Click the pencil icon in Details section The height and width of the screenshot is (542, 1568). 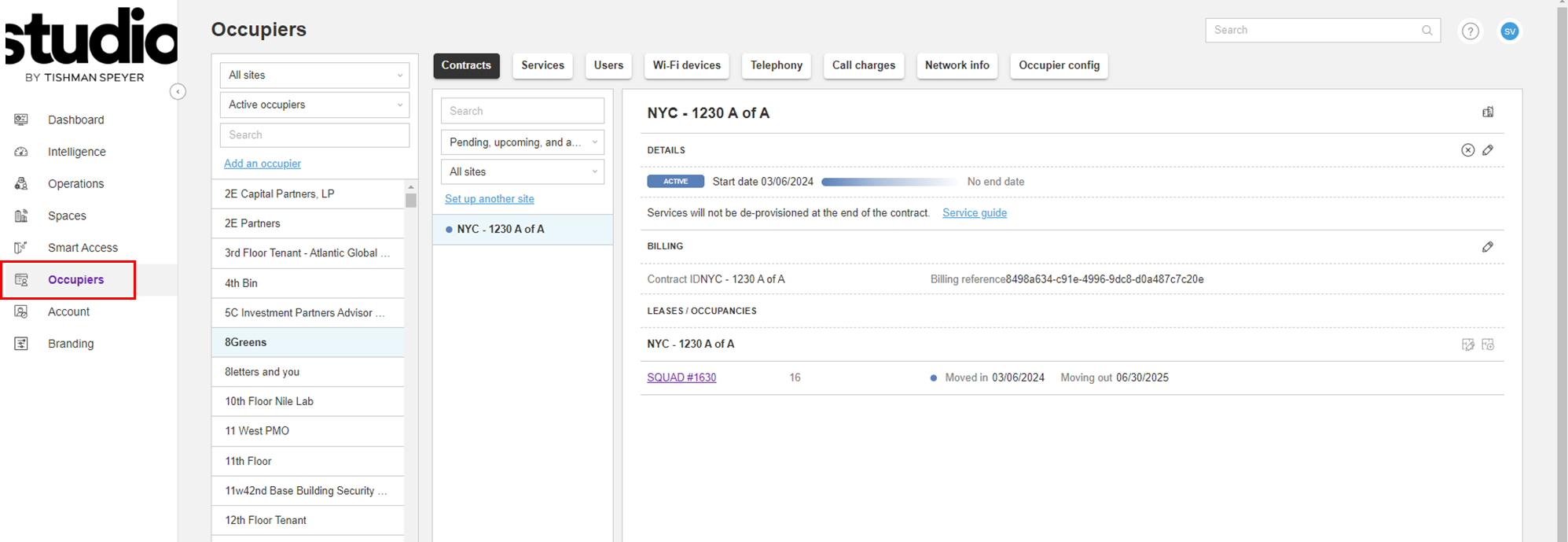coord(1488,150)
